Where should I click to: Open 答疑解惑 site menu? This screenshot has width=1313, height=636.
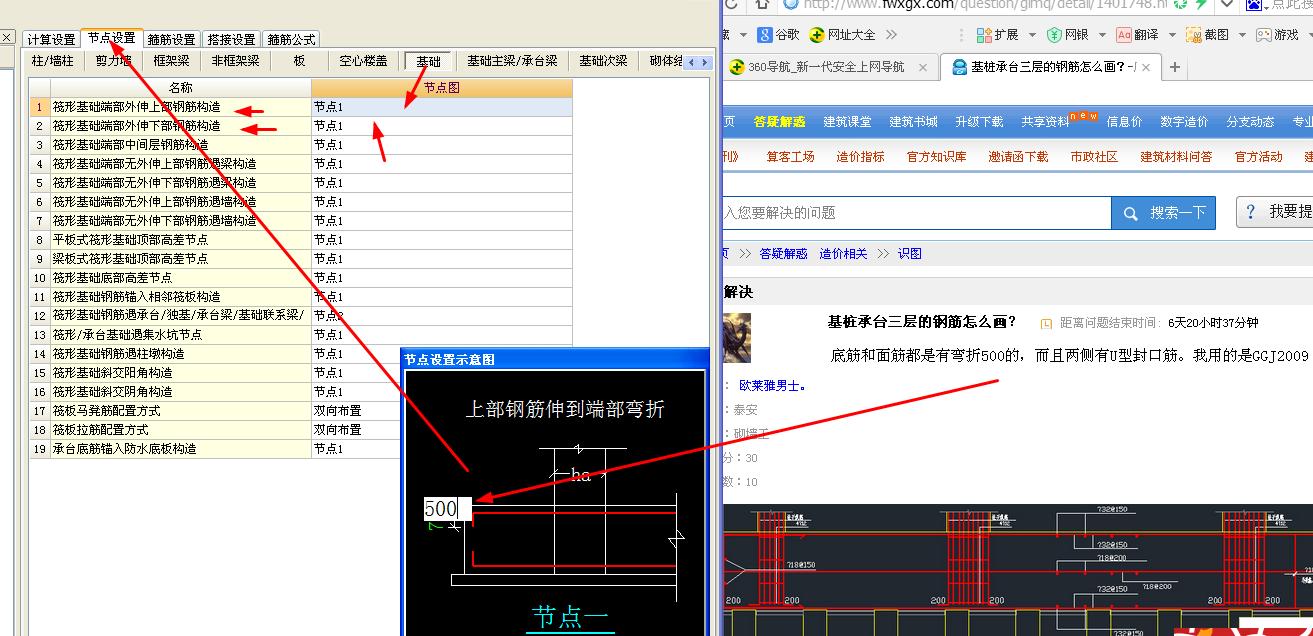pos(779,122)
